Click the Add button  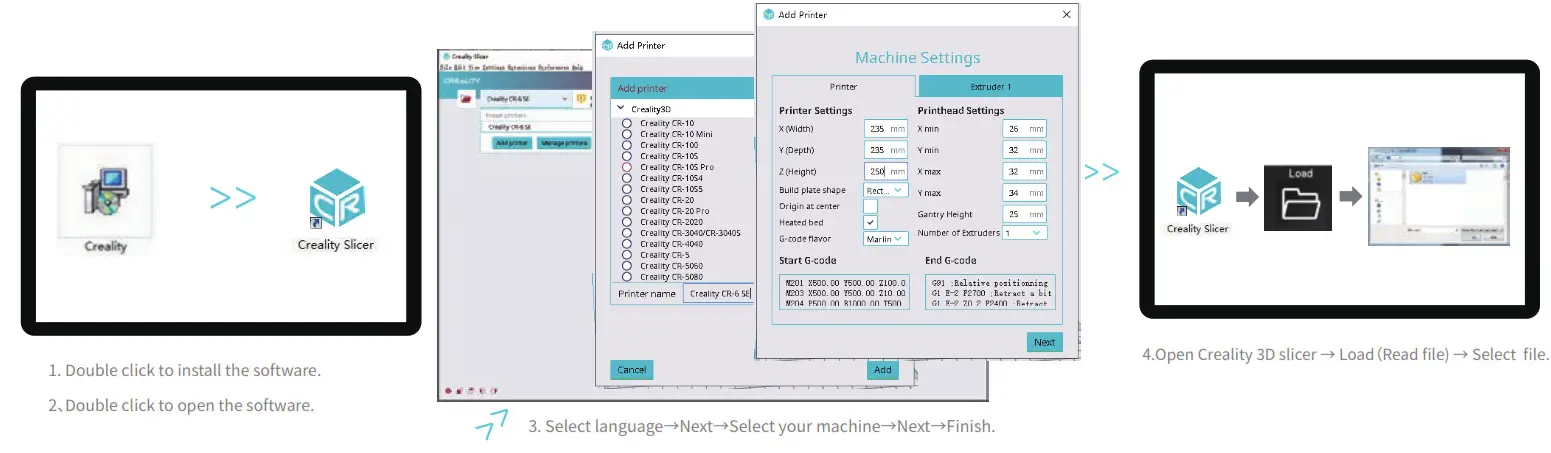[882, 369]
